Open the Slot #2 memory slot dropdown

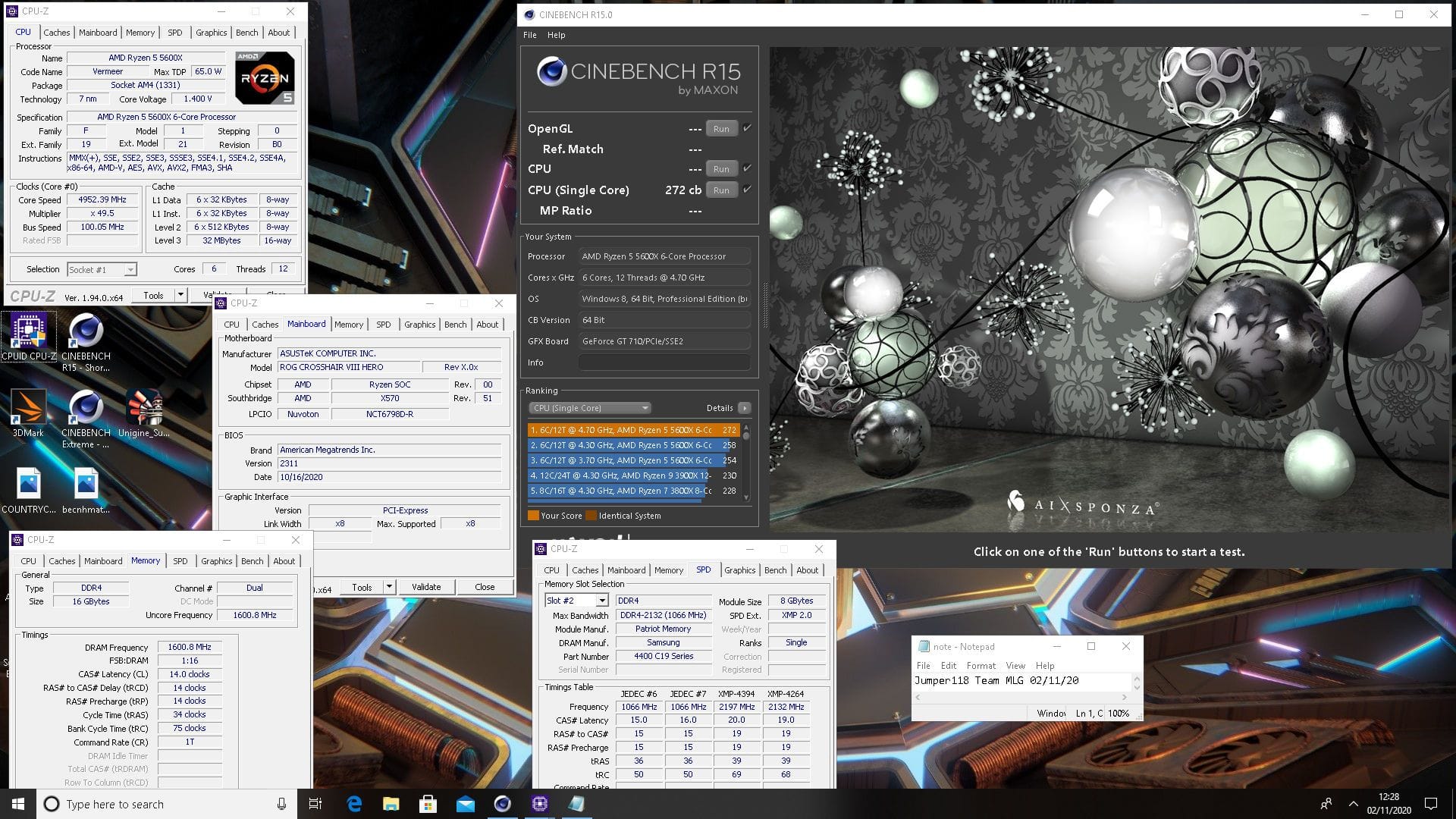pyautogui.click(x=576, y=601)
